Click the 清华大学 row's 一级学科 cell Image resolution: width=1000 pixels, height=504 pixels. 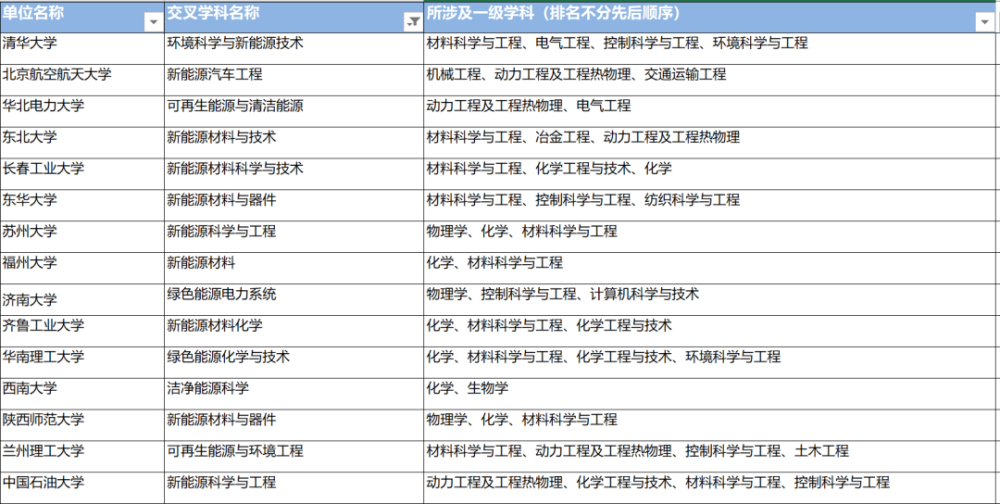(x=709, y=48)
